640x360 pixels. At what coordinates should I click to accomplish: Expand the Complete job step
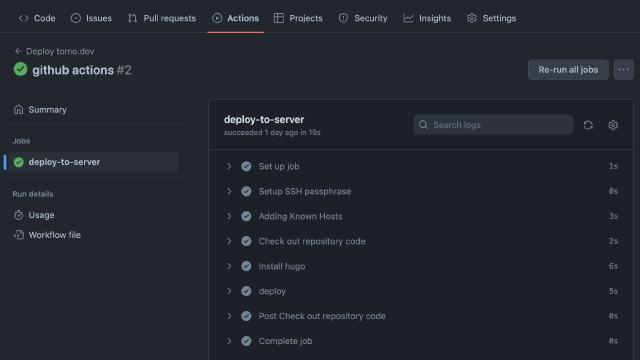(x=229, y=341)
